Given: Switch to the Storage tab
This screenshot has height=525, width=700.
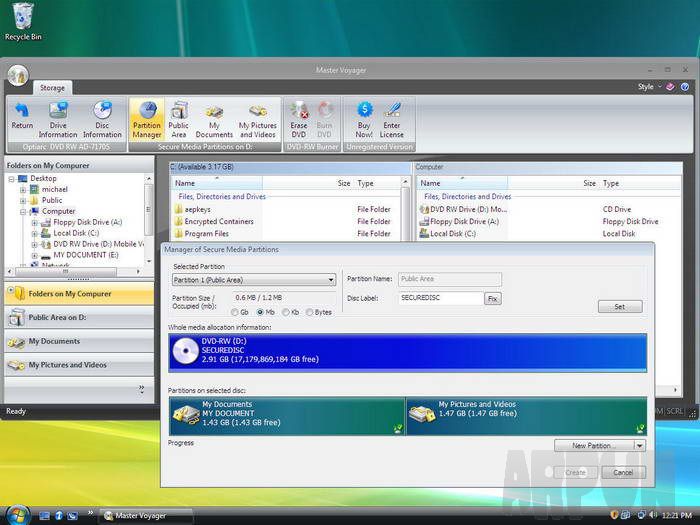Looking at the screenshot, I should coord(52,88).
